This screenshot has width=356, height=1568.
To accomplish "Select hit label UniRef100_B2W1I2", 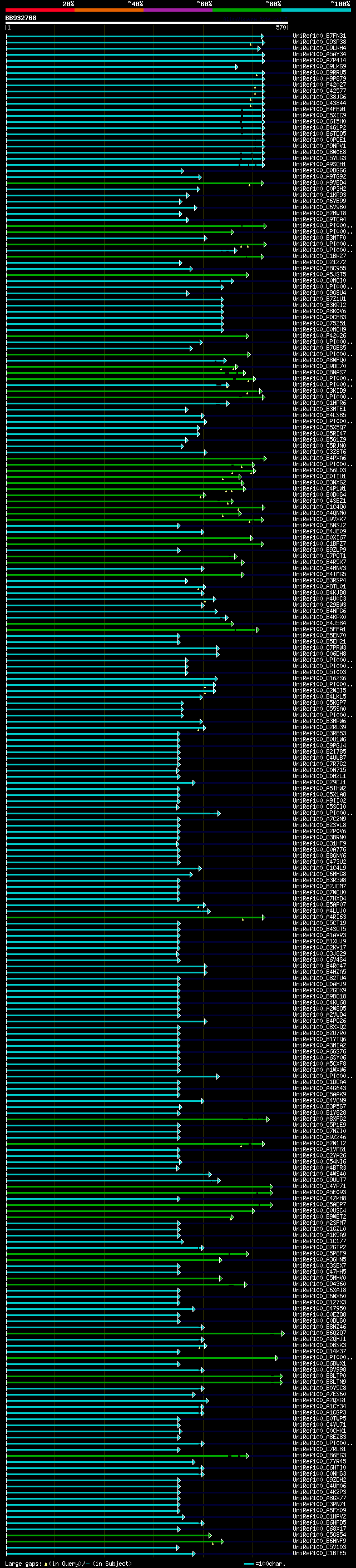I will [x=319, y=1144].
